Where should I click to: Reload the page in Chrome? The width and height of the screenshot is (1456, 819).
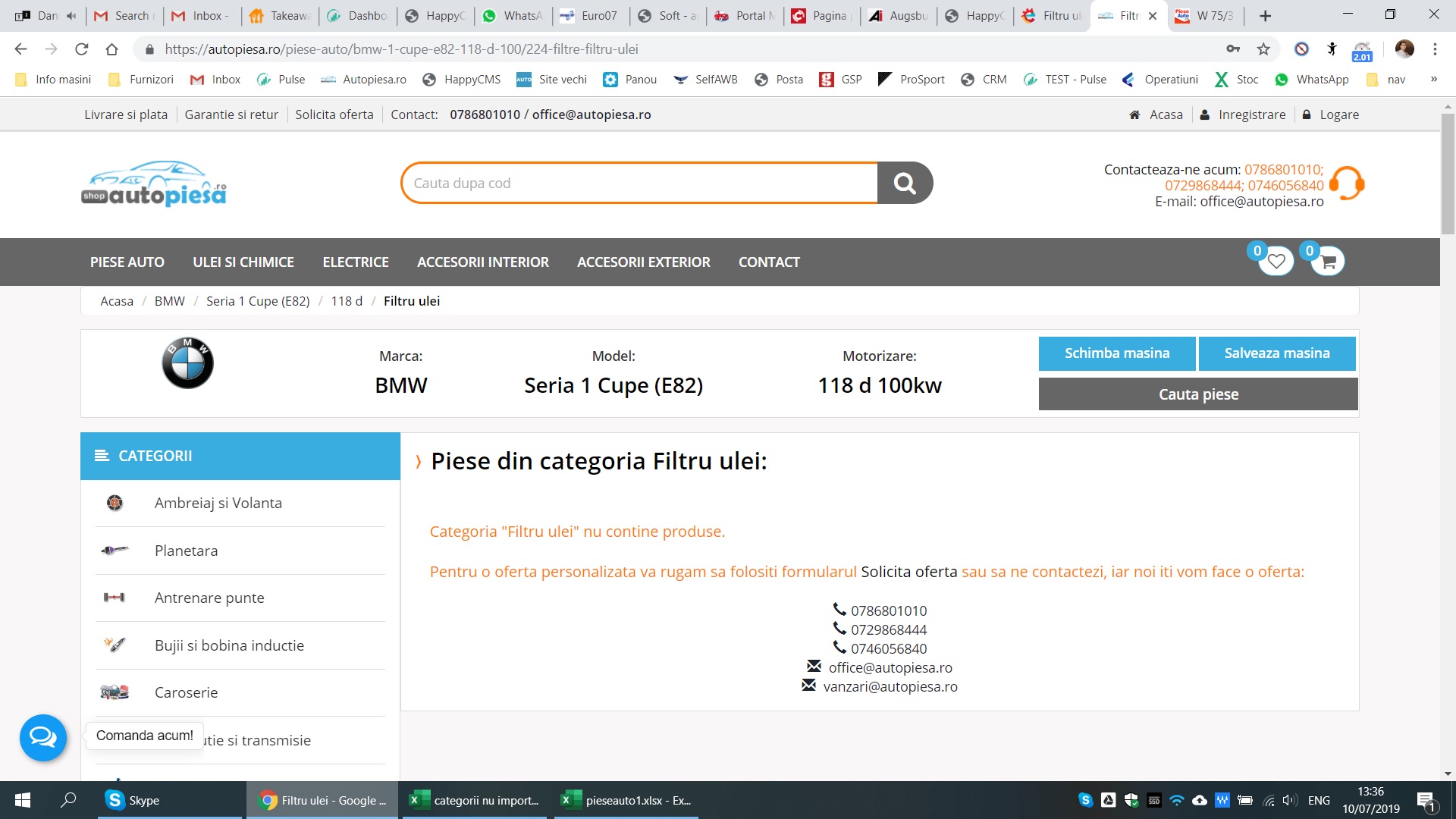(81, 49)
